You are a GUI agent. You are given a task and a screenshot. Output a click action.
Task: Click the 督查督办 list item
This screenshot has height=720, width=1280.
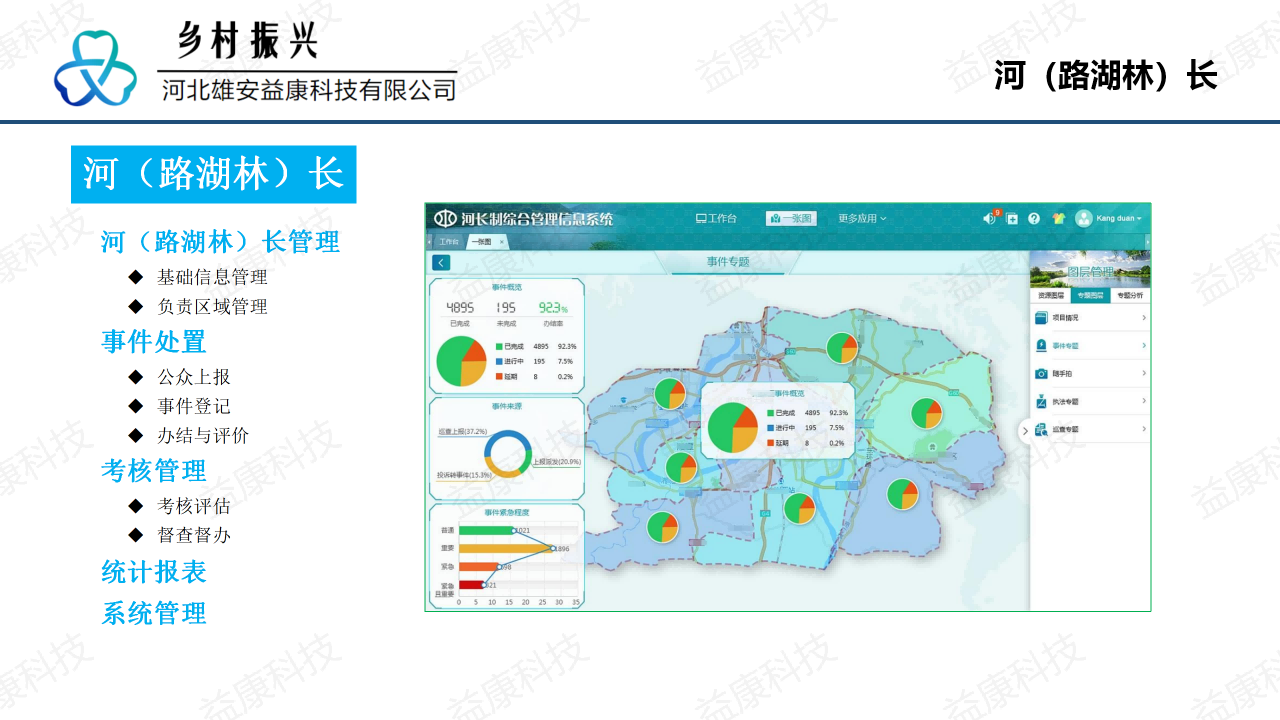tap(194, 535)
